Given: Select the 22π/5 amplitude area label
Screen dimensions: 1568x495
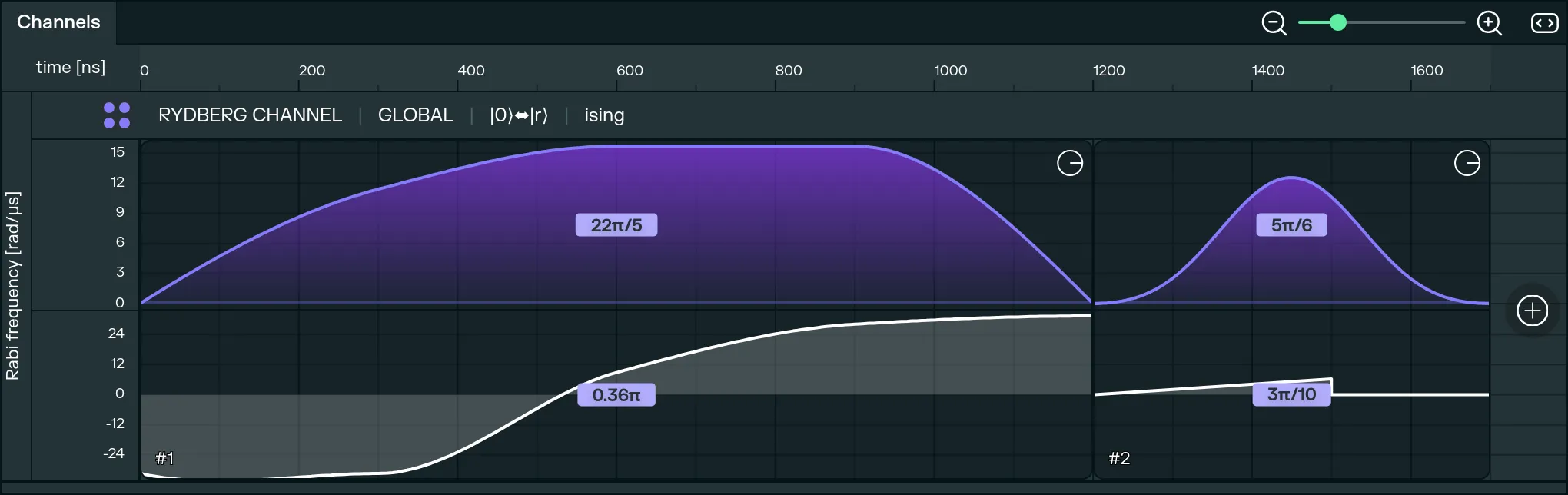Looking at the screenshot, I should [616, 225].
